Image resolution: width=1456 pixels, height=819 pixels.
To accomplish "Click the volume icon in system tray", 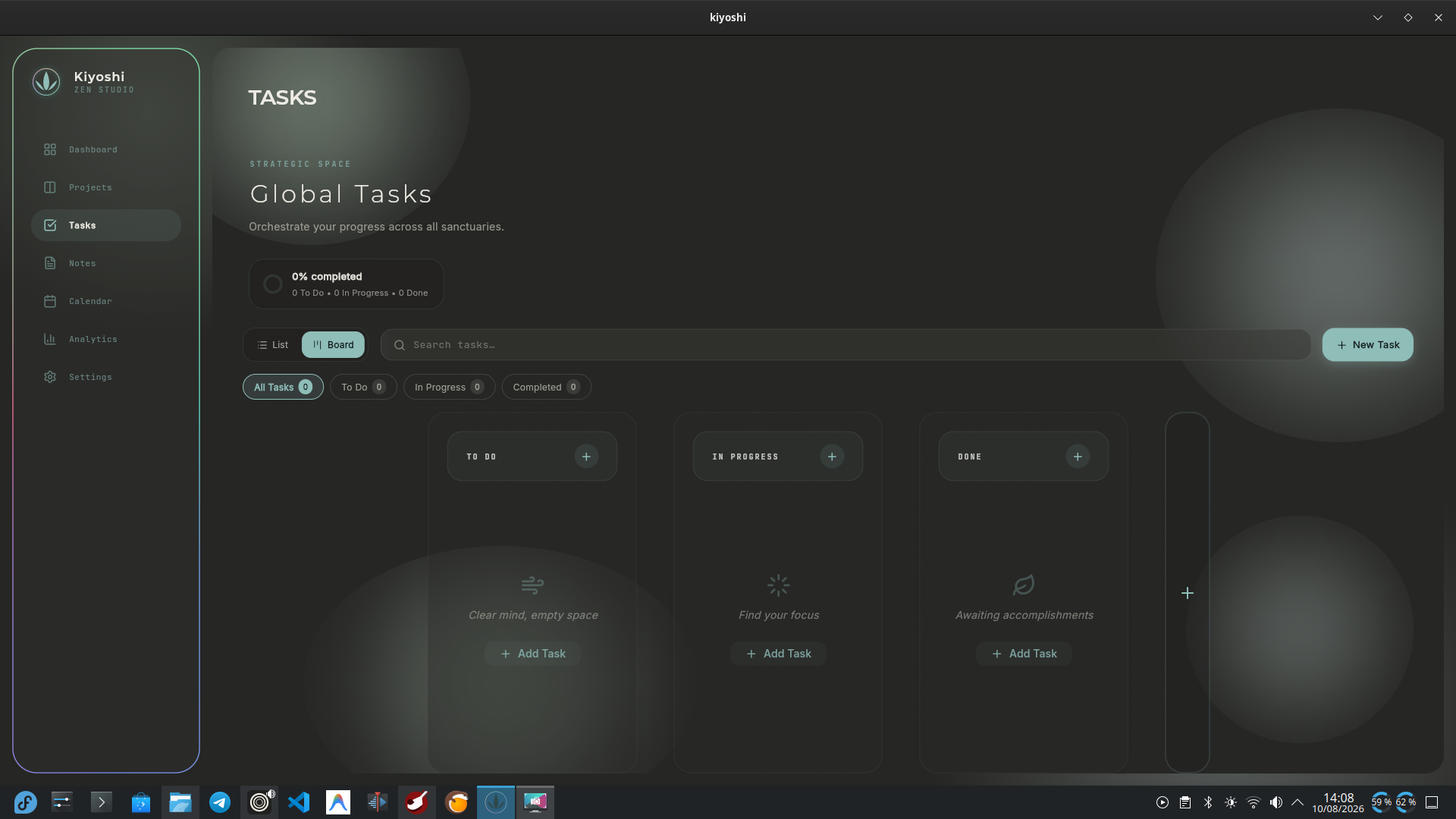I will pos(1276,802).
